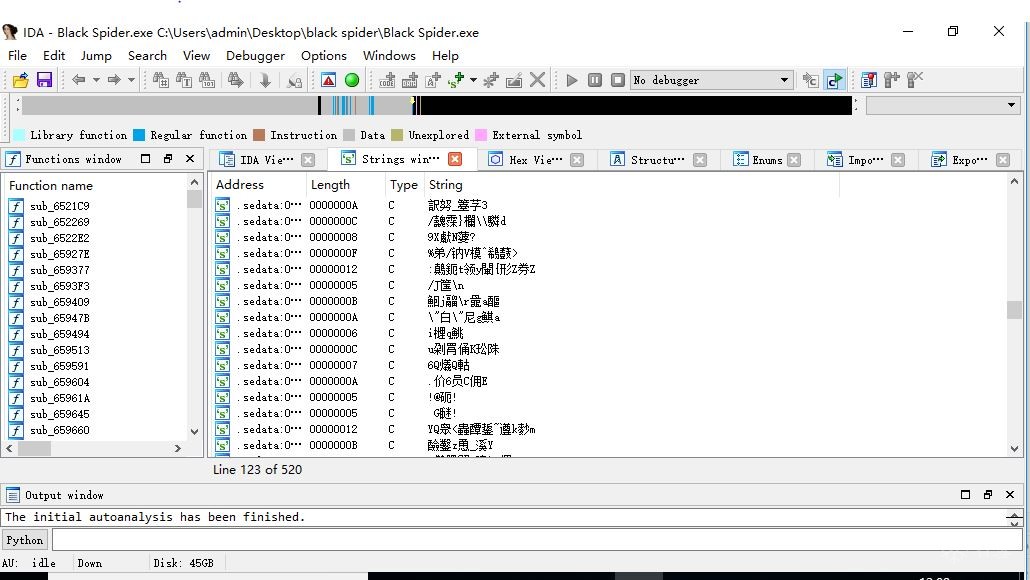Click the Save database floppy icon
This screenshot has height=580, width=1030.
tap(44, 80)
